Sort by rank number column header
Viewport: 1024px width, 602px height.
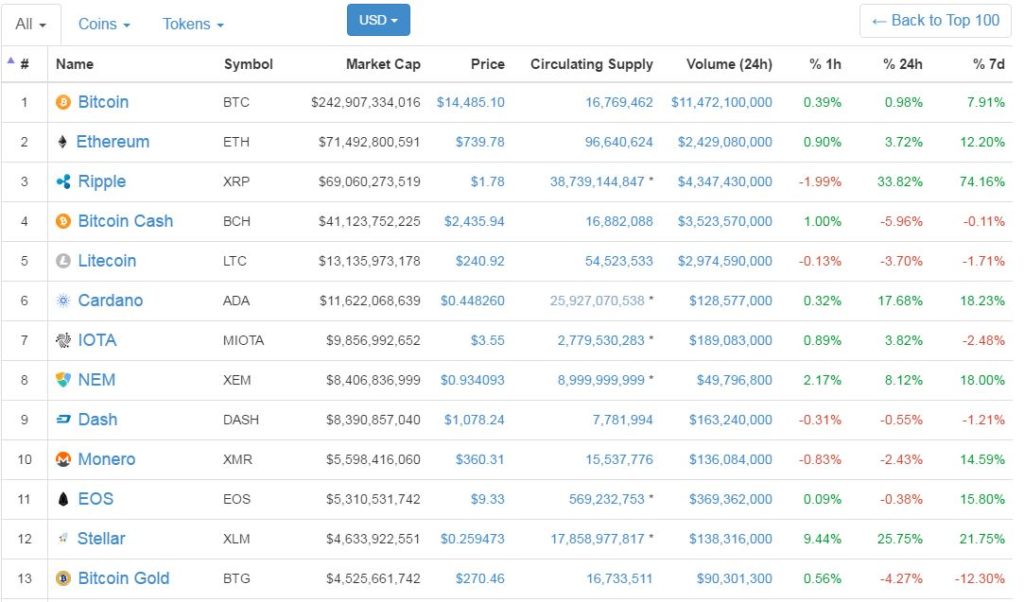point(24,64)
